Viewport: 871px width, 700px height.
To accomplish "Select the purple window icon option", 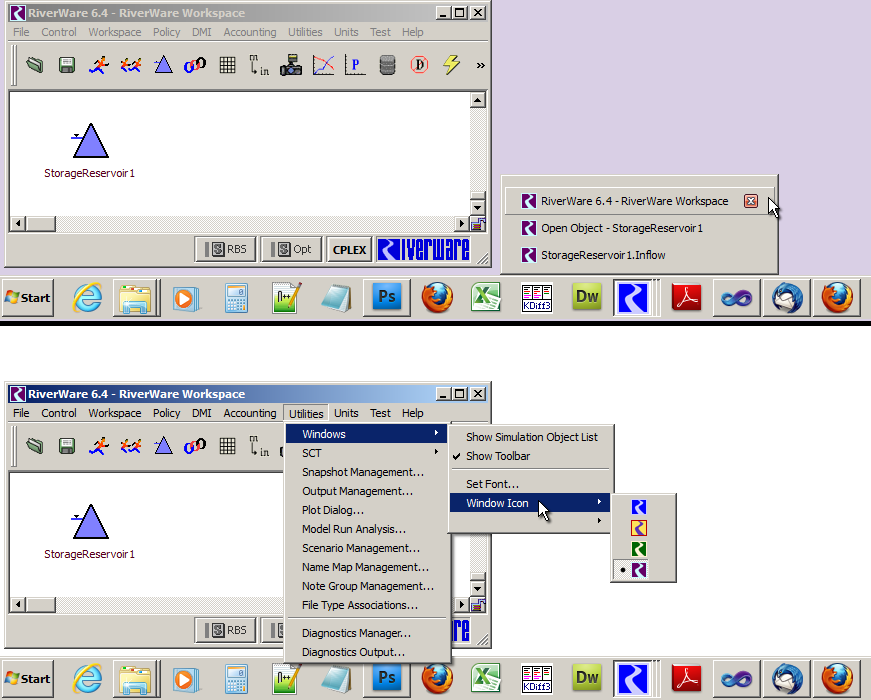I will tap(639, 570).
